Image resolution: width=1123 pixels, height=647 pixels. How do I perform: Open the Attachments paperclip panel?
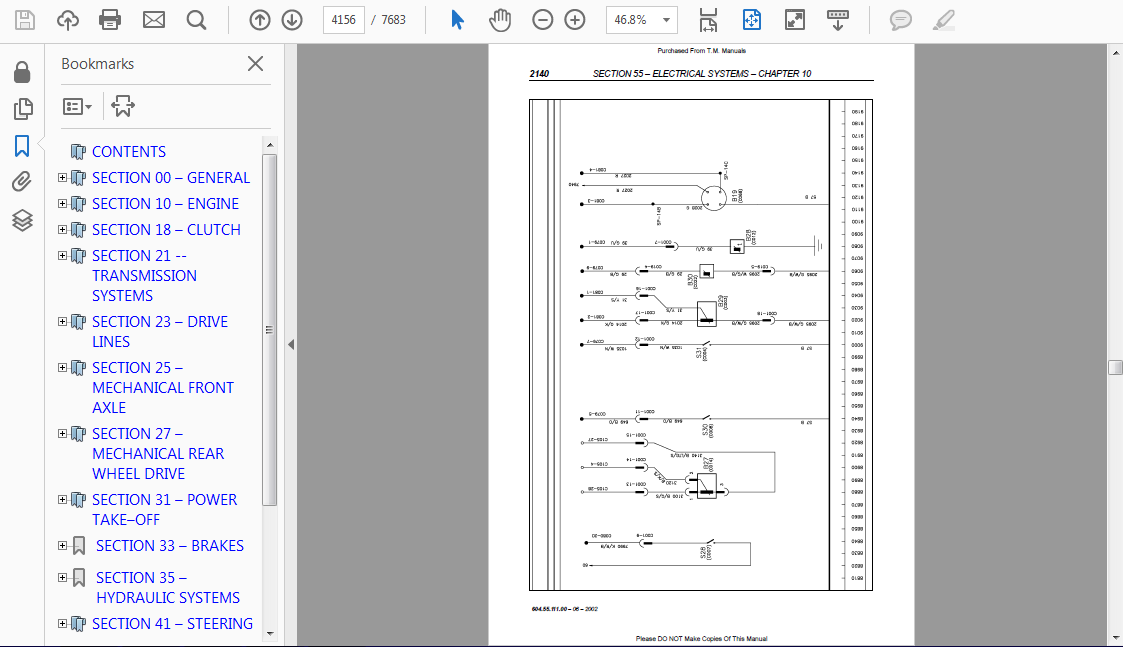coord(22,182)
